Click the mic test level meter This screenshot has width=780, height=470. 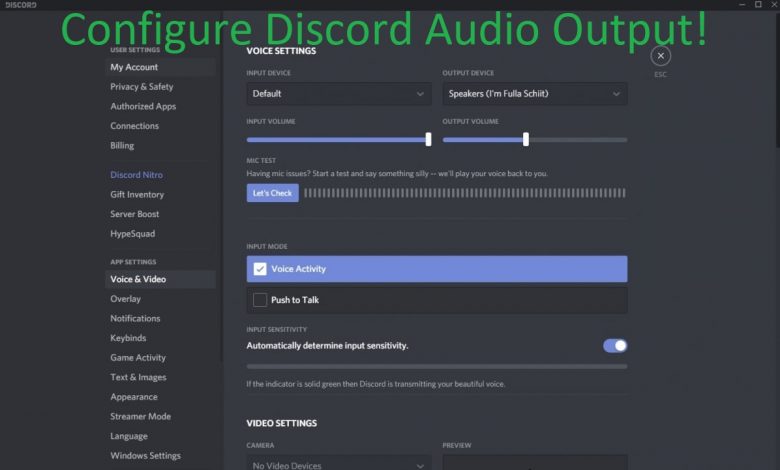pos(465,193)
